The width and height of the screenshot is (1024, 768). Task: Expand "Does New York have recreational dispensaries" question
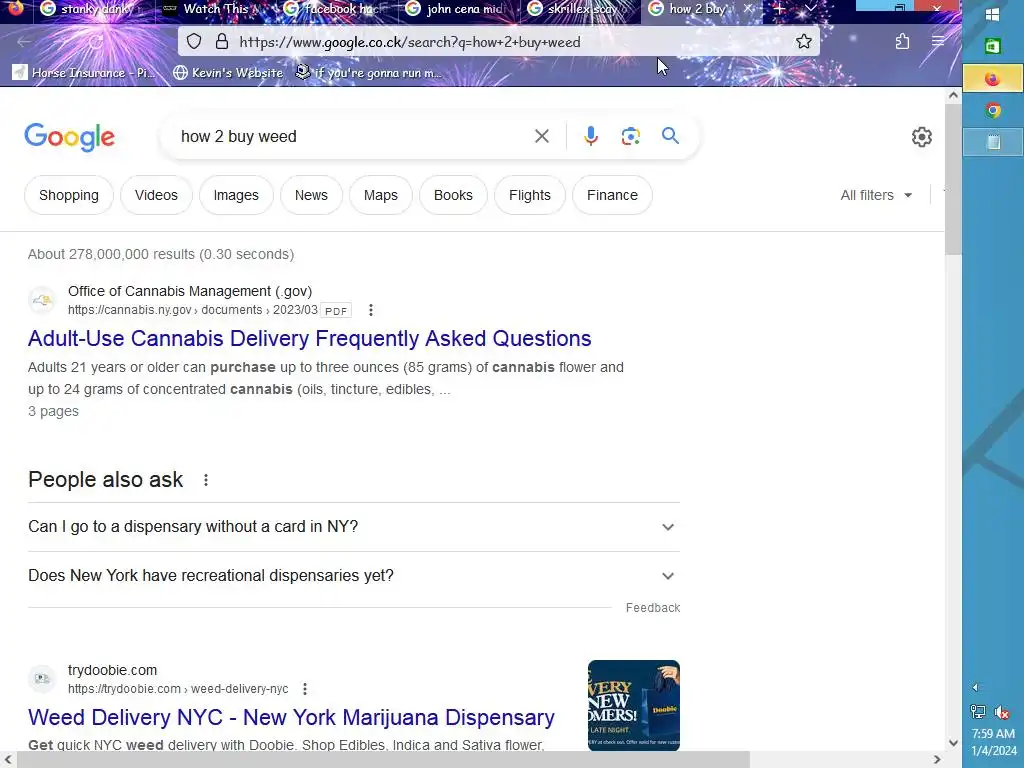353,575
